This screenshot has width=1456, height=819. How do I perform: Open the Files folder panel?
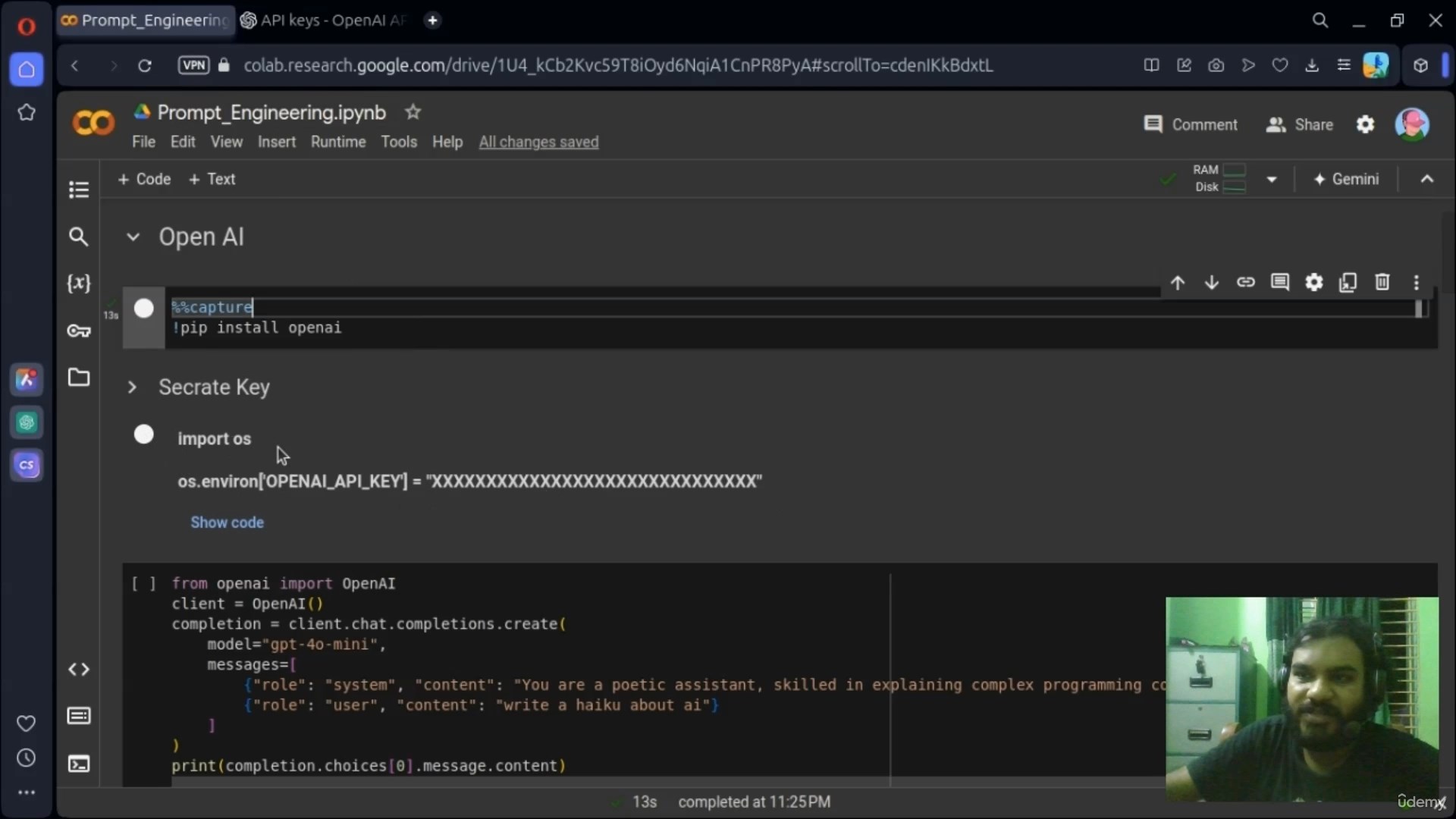(x=79, y=377)
